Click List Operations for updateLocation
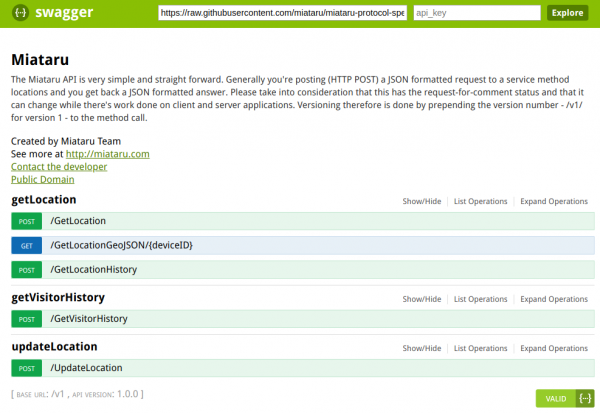This screenshot has height=413, width=600. [x=480, y=348]
